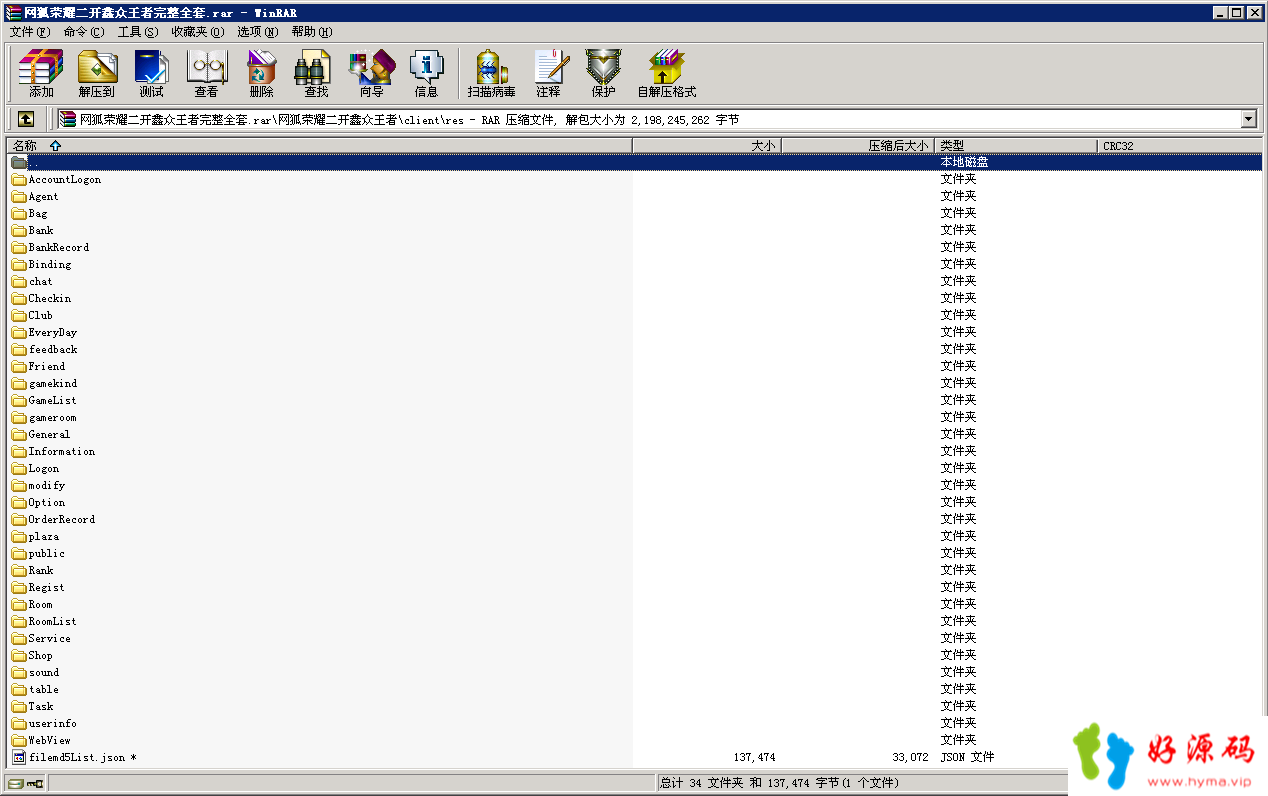Sort by the Type (类型) column header
The image size is (1268, 796).
(x=1016, y=146)
